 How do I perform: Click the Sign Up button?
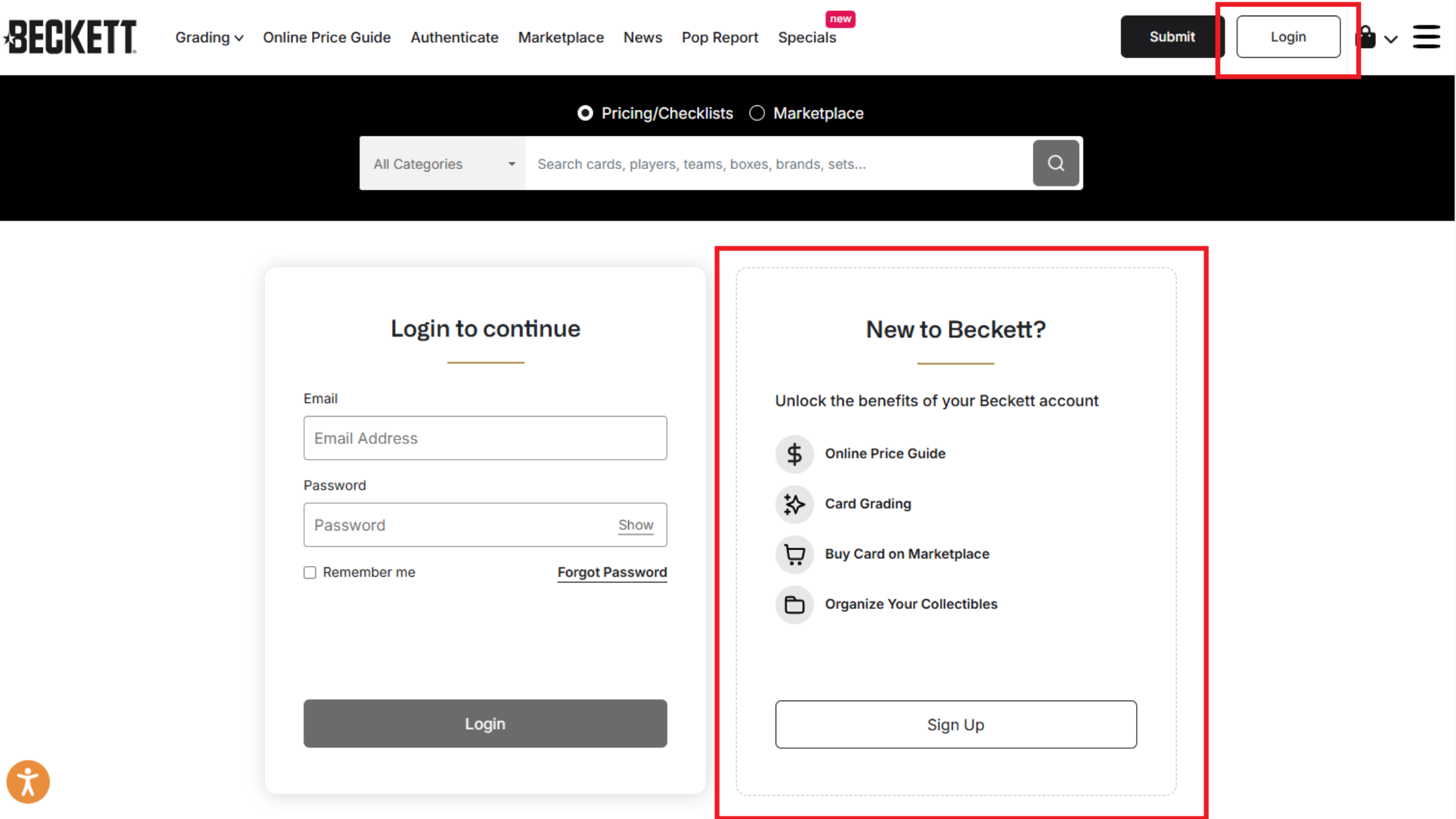pos(956,725)
